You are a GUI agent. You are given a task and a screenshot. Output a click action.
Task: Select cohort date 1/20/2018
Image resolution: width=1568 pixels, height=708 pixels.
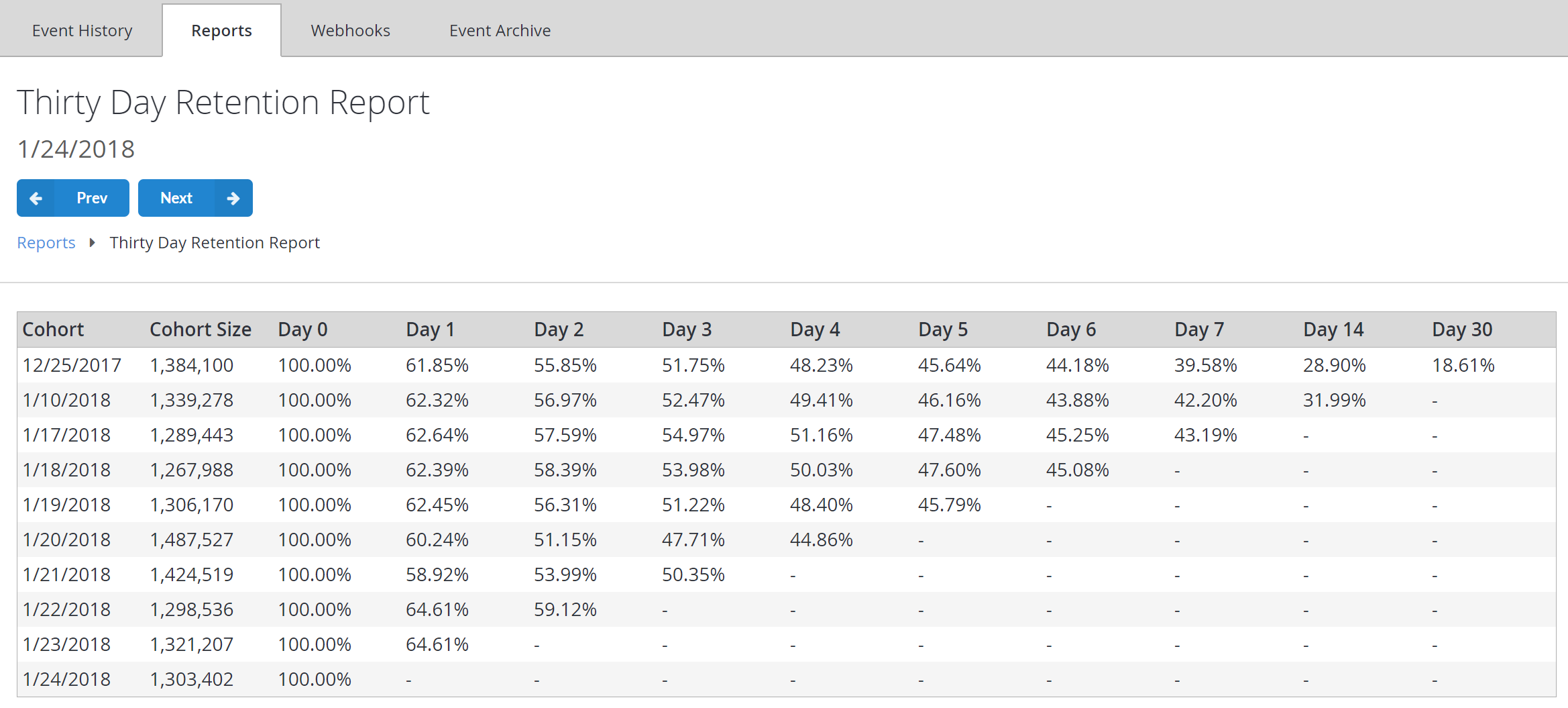[x=66, y=540]
